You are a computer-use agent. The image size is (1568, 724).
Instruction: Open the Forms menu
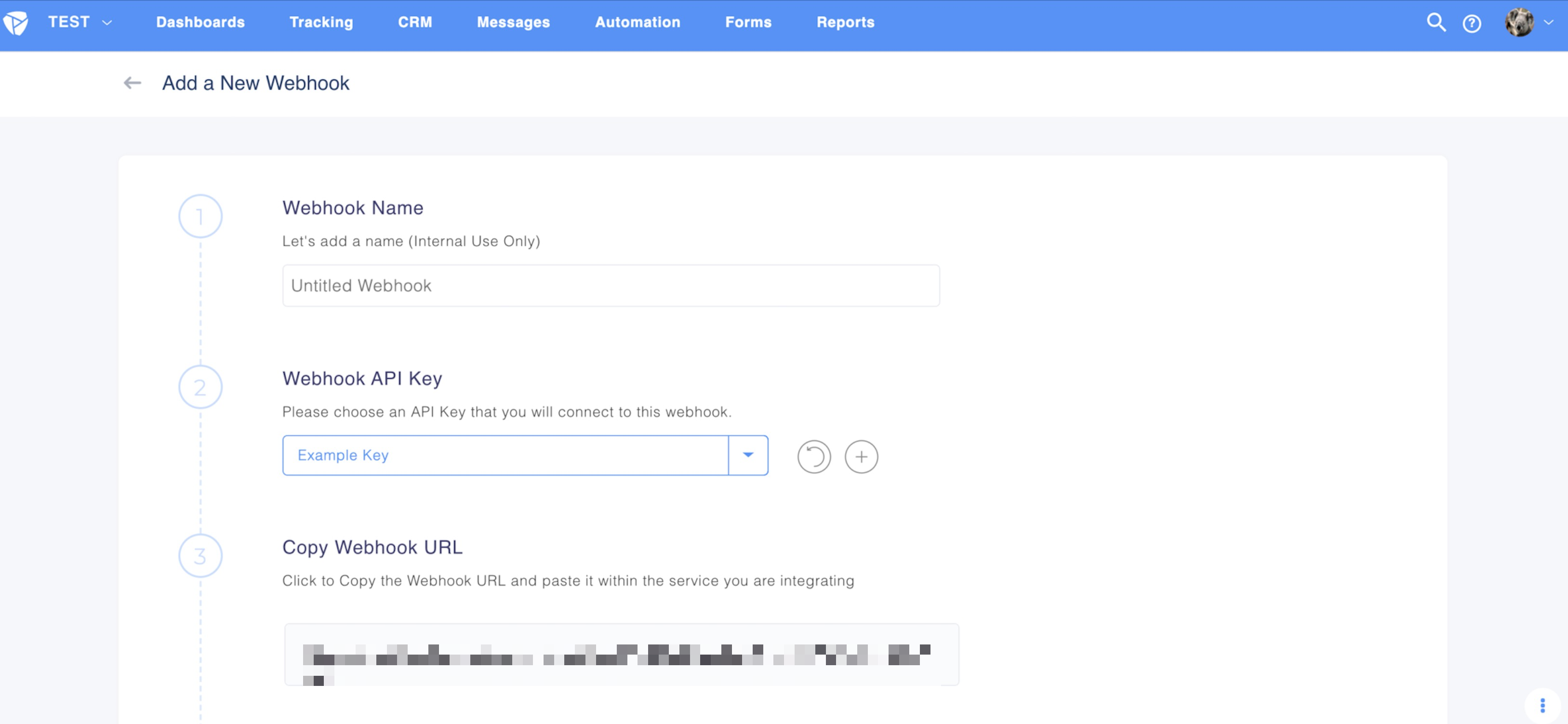(x=748, y=23)
